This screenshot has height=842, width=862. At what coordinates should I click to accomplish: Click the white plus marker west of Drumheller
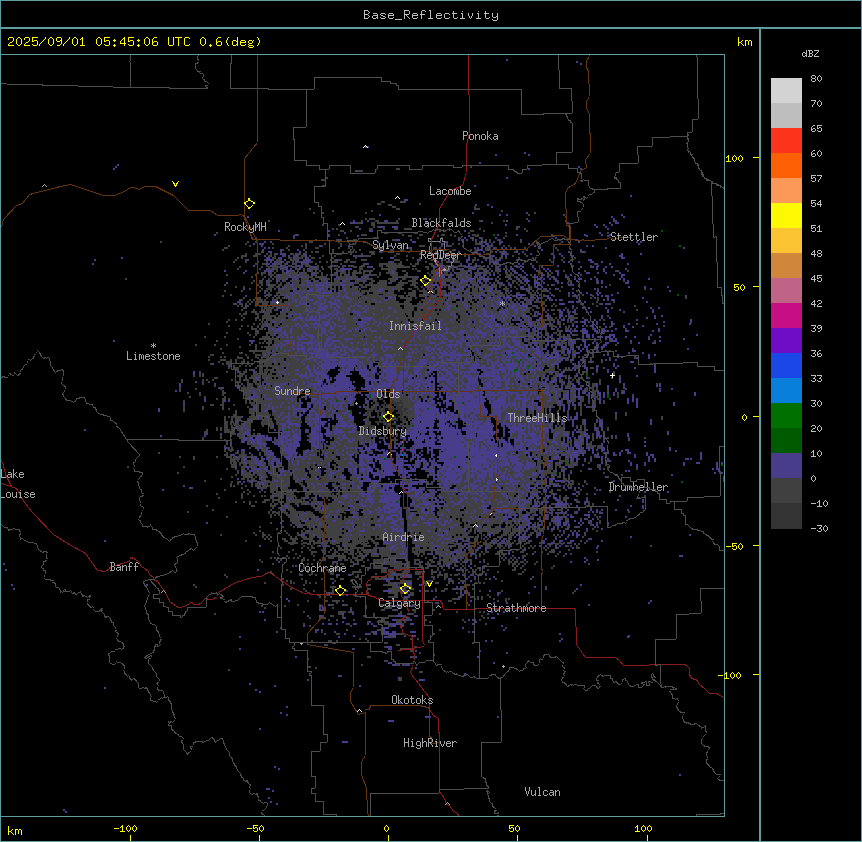[612, 375]
